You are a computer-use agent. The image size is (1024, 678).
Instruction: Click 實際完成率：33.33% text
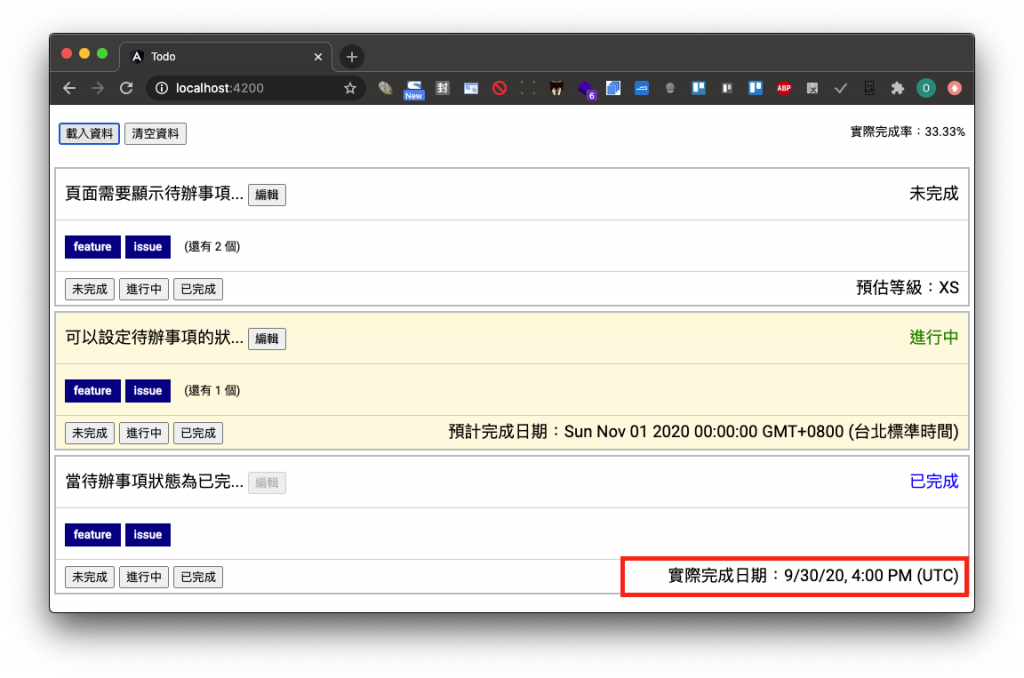pyautogui.click(x=907, y=132)
